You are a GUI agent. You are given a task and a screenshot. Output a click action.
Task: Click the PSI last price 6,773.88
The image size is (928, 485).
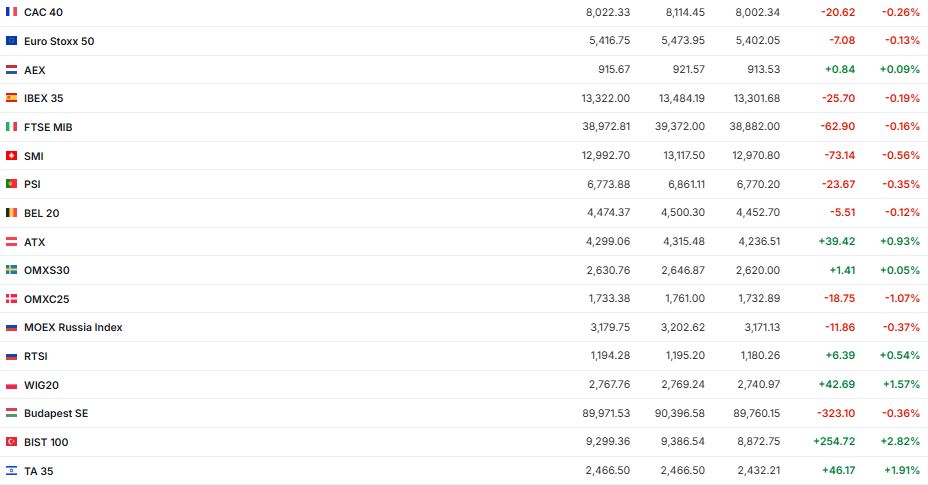[x=608, y=184]
